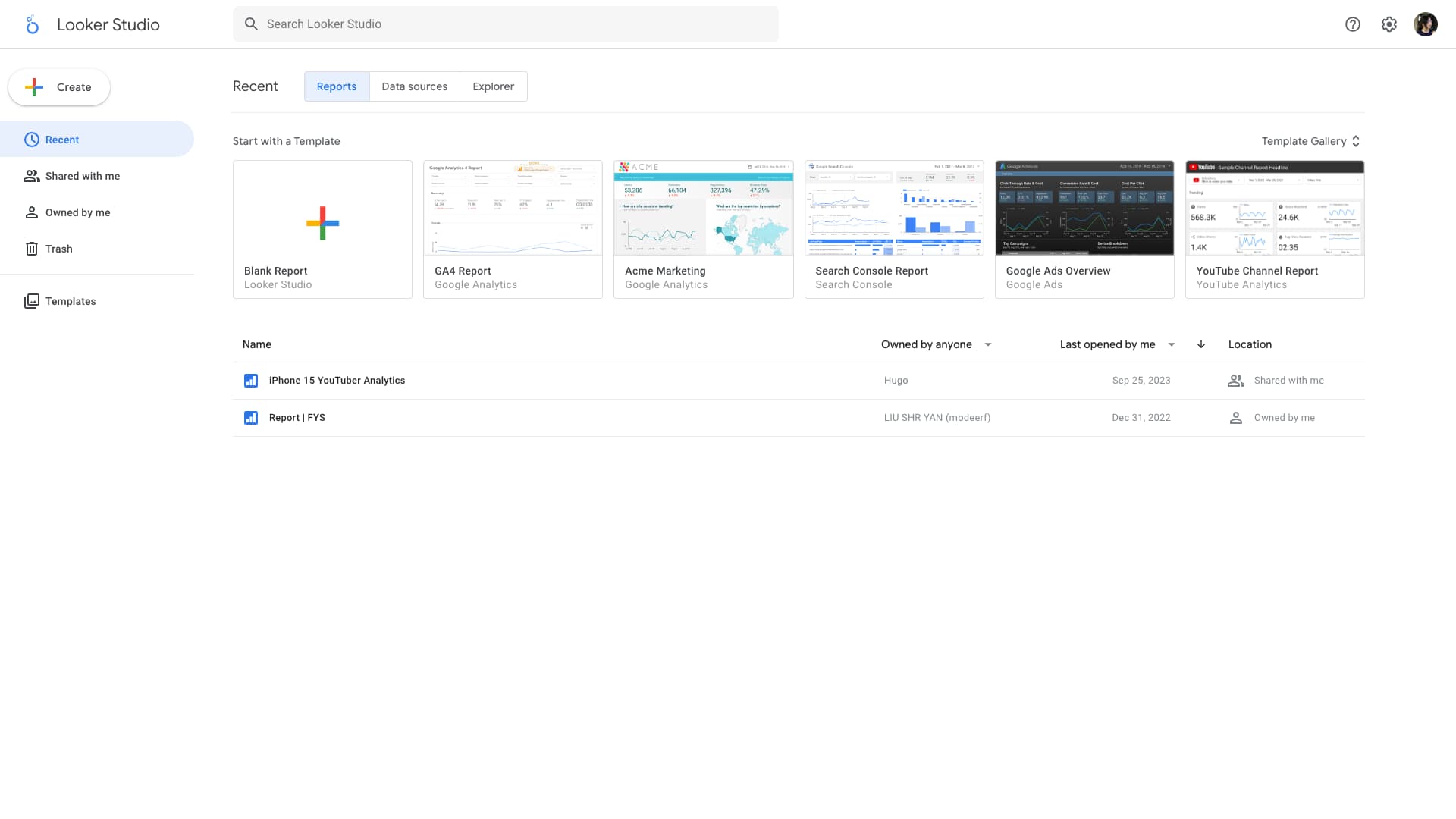Open the YouTube Channel Report template thumbnail
This screenshot has height=819, width=1456.
tap(1275, 208)
